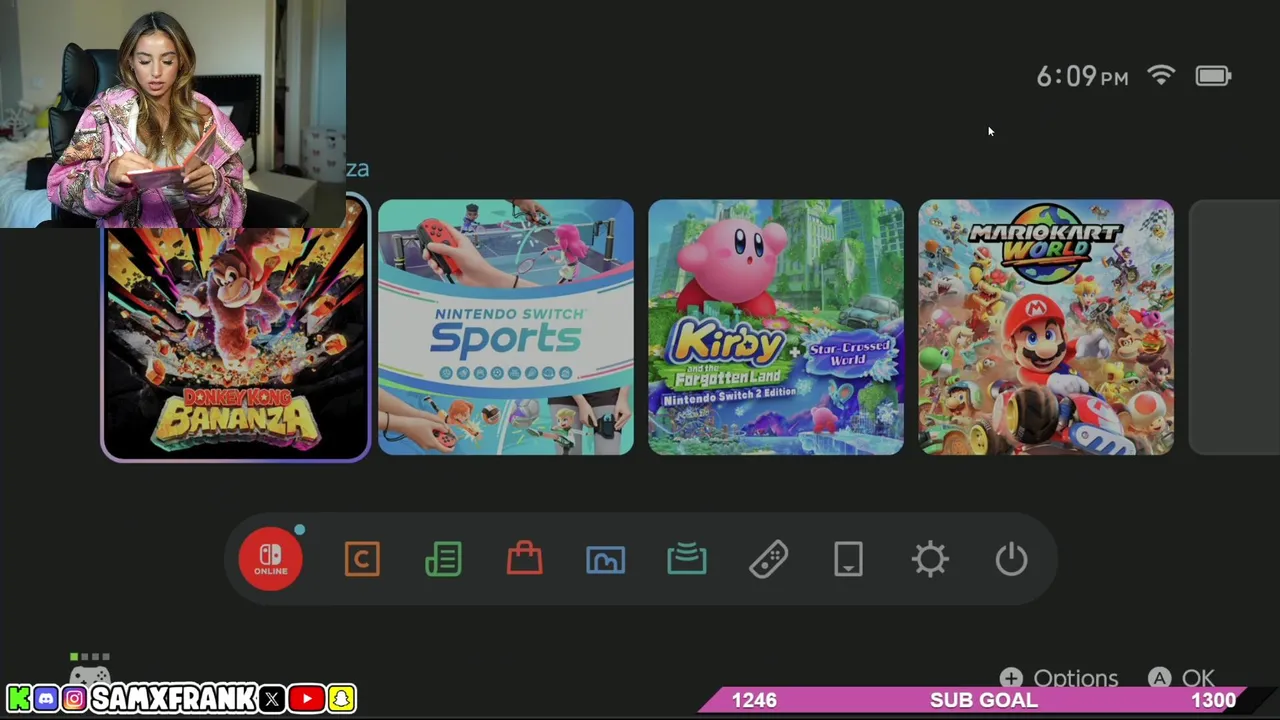Click the A OK button prompt
1280x720 pixels.
pos(1181,678)
